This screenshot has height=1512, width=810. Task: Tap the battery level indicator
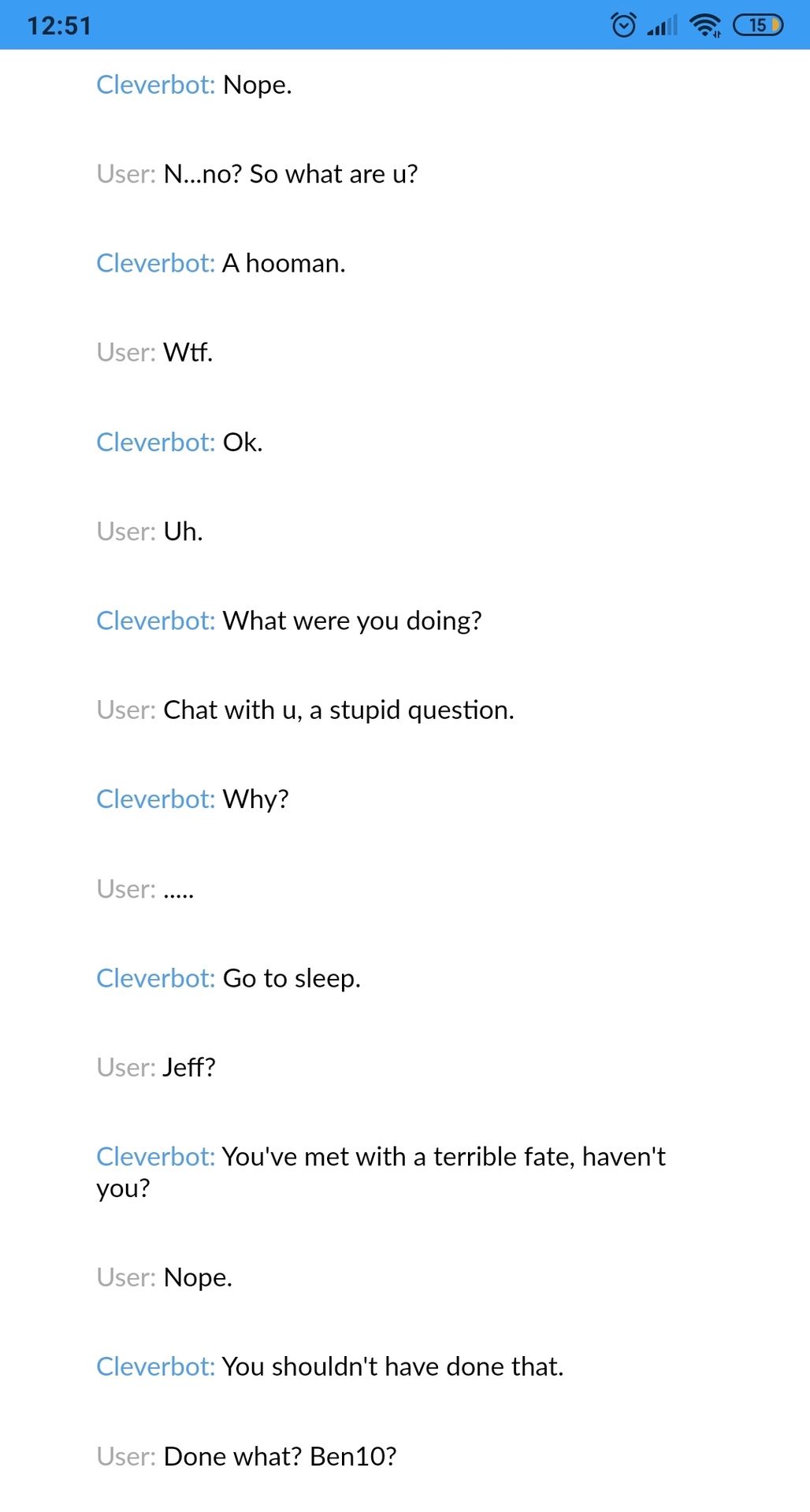coord(758,25)
